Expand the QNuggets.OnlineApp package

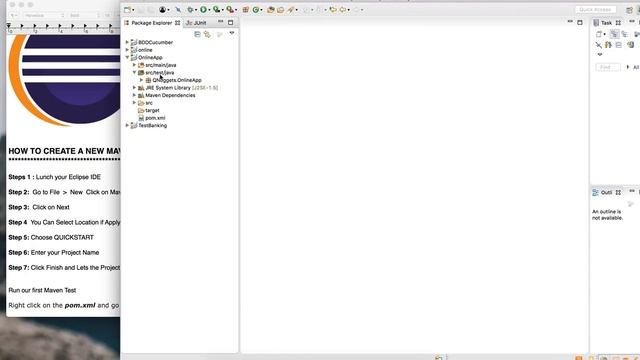pyautogui.click(x=142, y=80)
